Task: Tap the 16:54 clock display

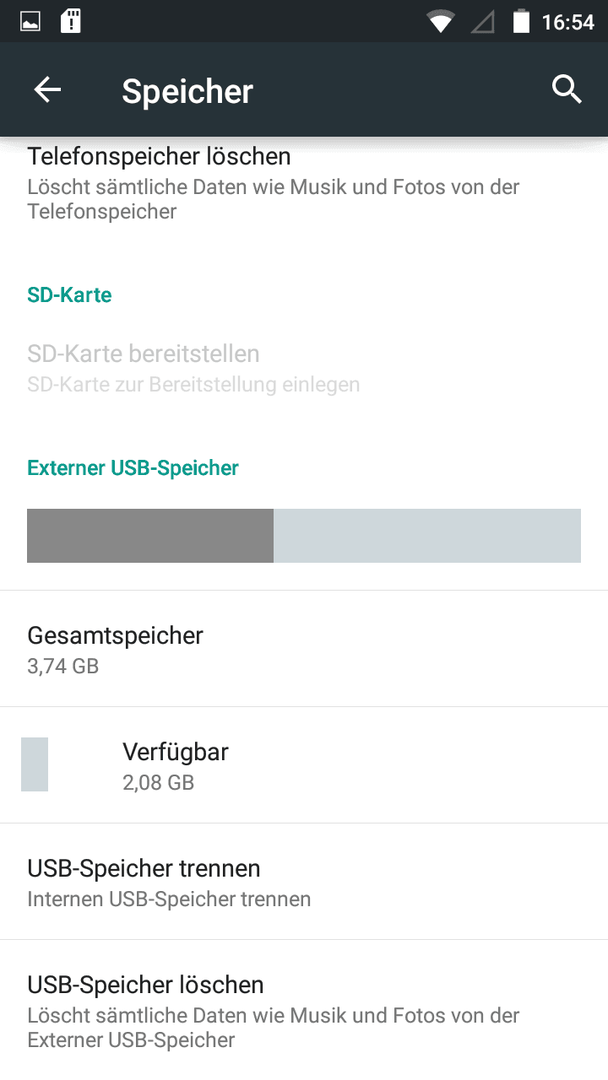Action: click(x=567, y=22)
